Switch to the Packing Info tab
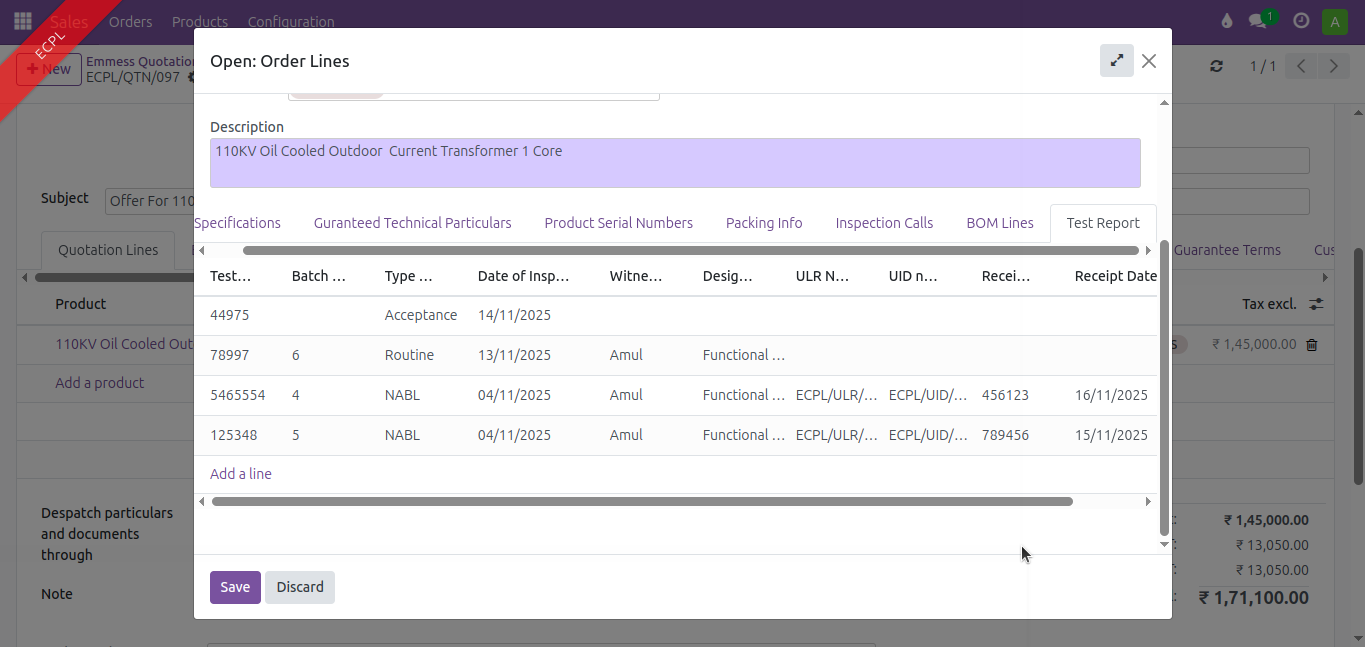The width and height of the screenshot is (1365, 647). pos(764,223)
